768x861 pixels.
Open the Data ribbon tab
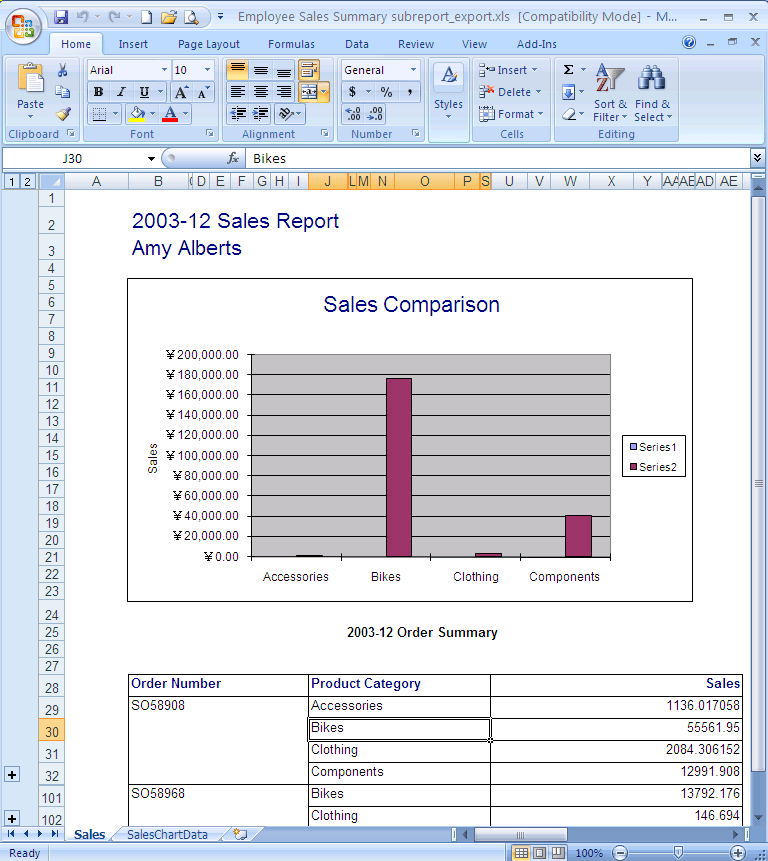click(x=357, y=44)
